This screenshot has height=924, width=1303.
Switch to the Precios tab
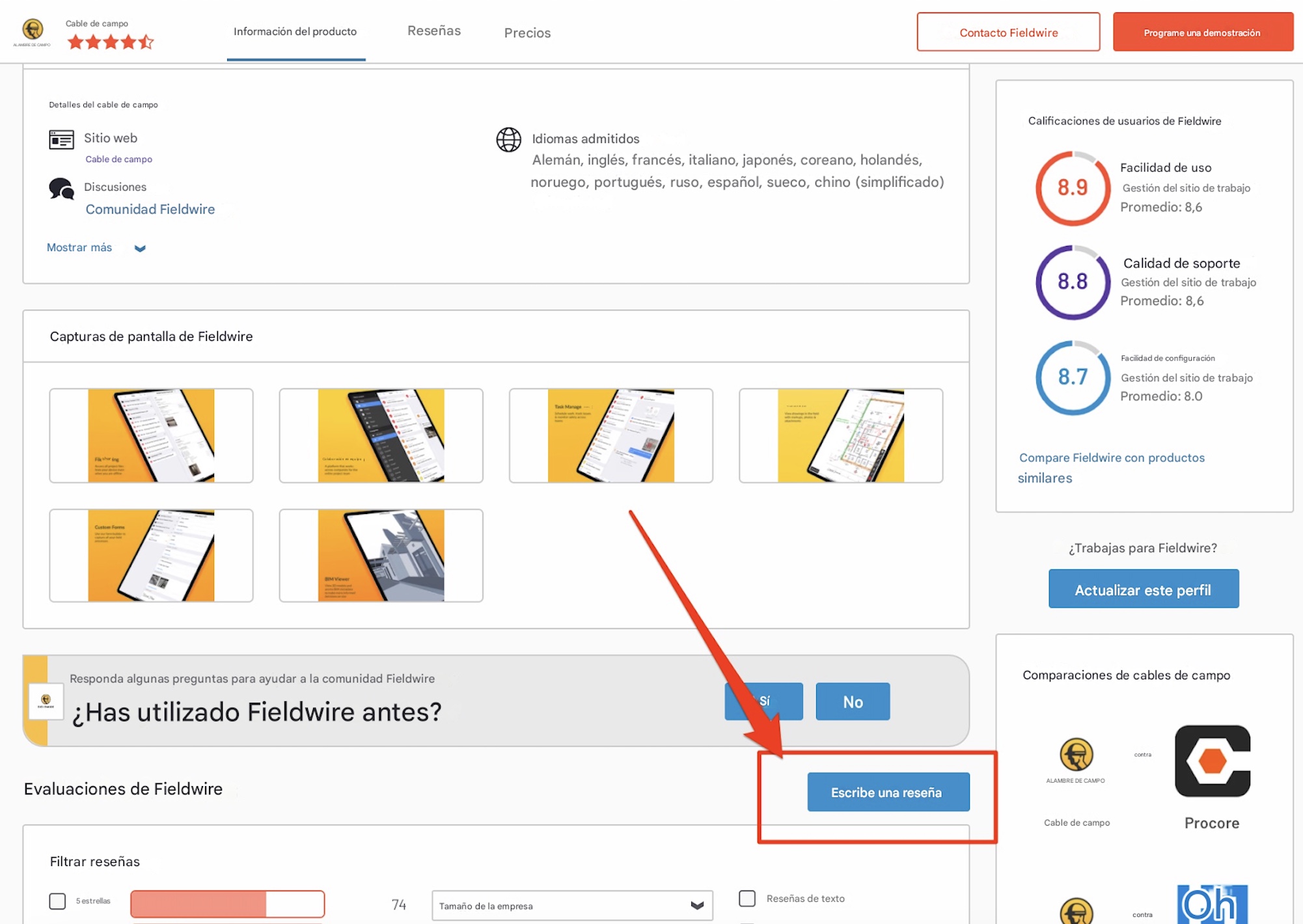click(x=527, y=33)
